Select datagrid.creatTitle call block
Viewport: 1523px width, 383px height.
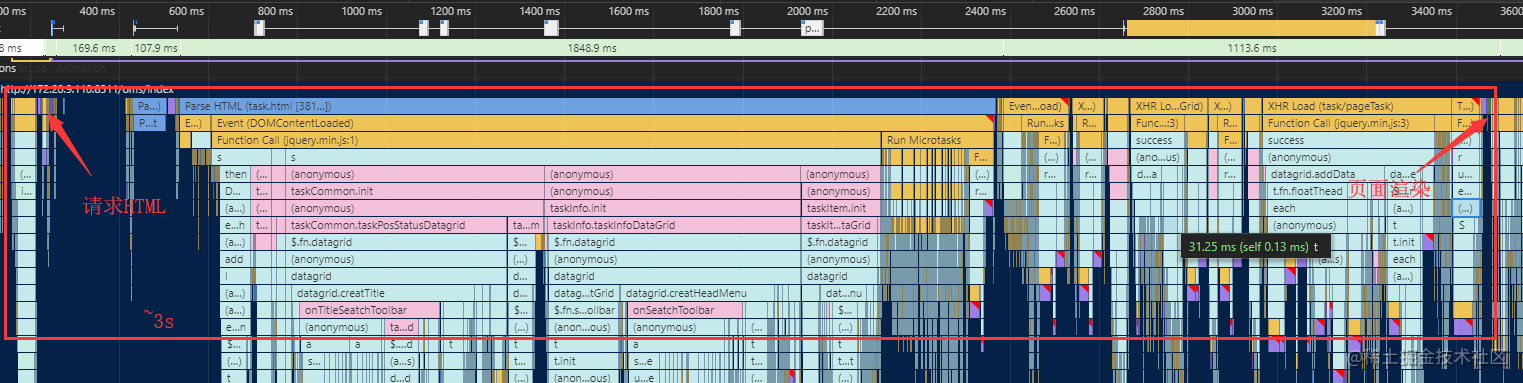(x=401, y=294)
